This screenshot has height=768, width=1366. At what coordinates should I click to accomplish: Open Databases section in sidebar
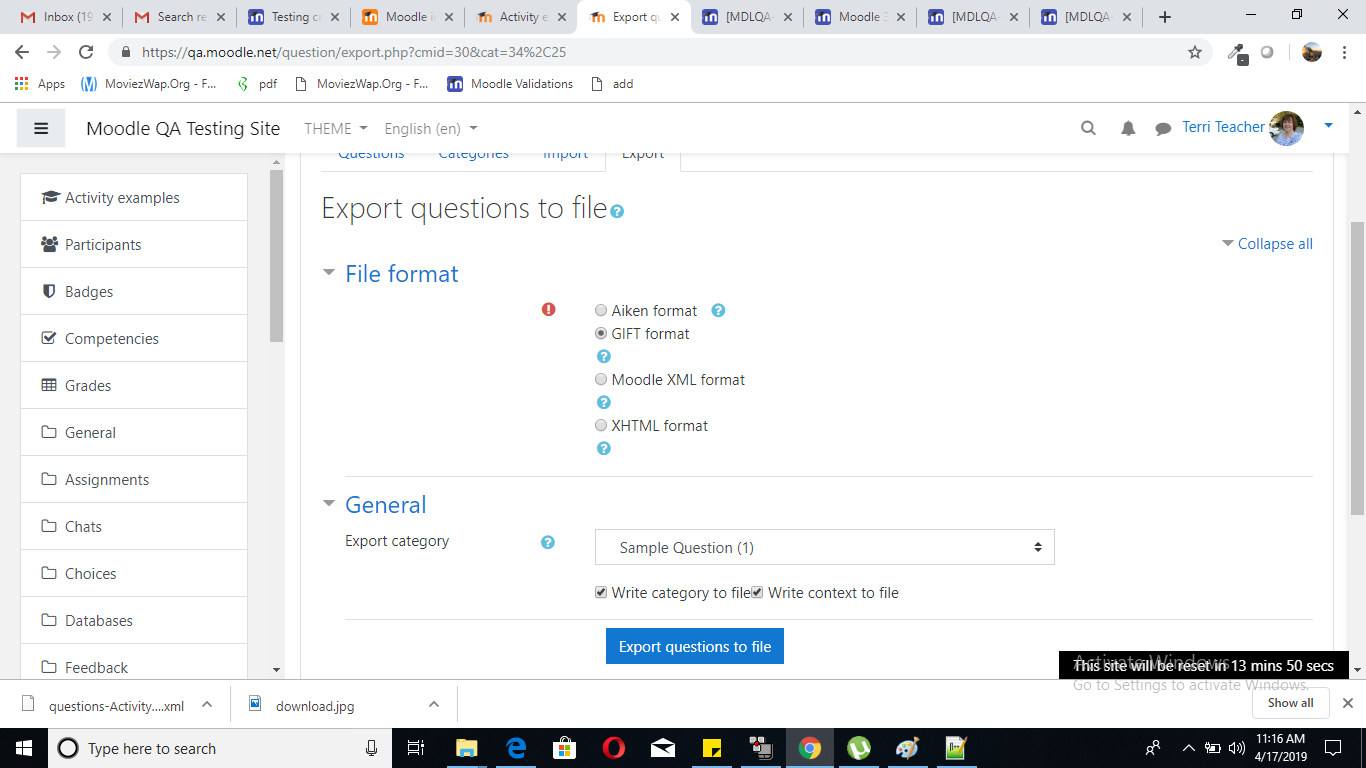click(x=134, y=621)
